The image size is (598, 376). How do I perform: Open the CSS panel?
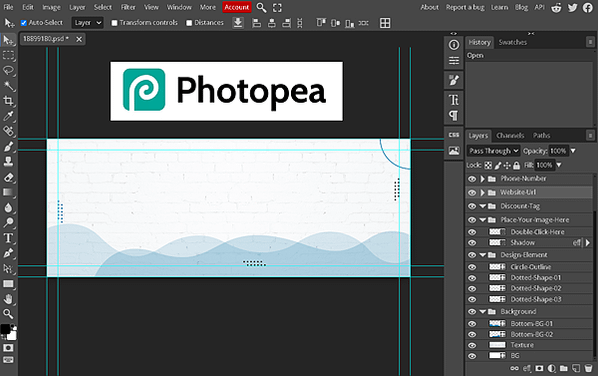tap(454, 135)
